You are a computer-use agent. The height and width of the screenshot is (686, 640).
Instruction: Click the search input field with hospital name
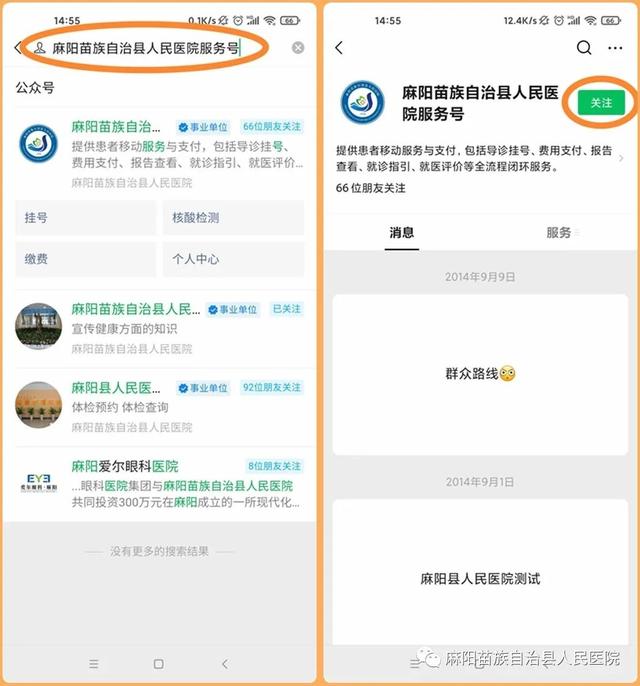[x=160, y=48]
